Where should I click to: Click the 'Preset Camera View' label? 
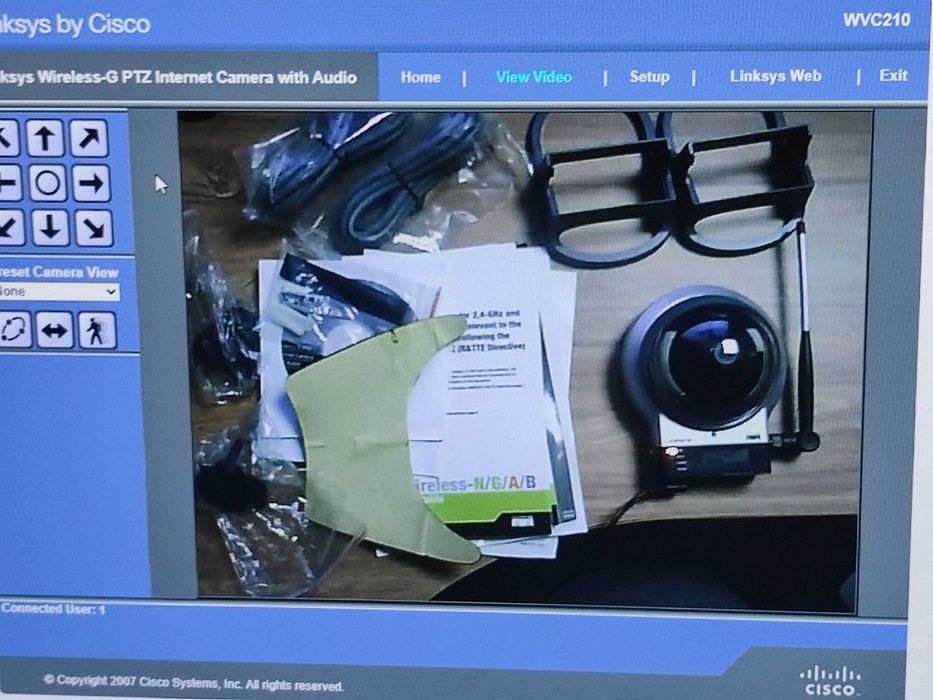(59, 273)
